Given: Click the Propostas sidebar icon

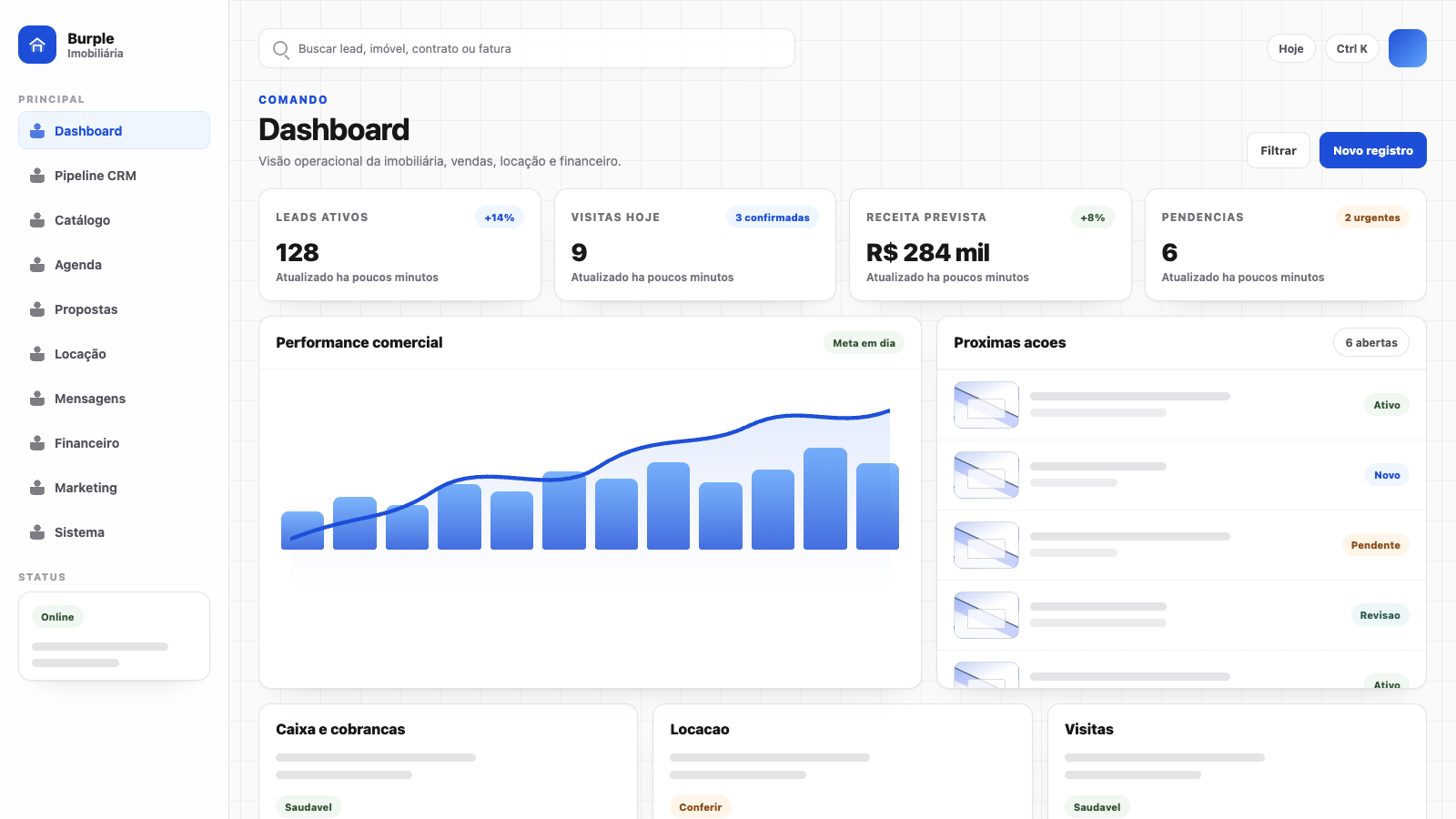Looking at the screenshot, I should point(37,309).
